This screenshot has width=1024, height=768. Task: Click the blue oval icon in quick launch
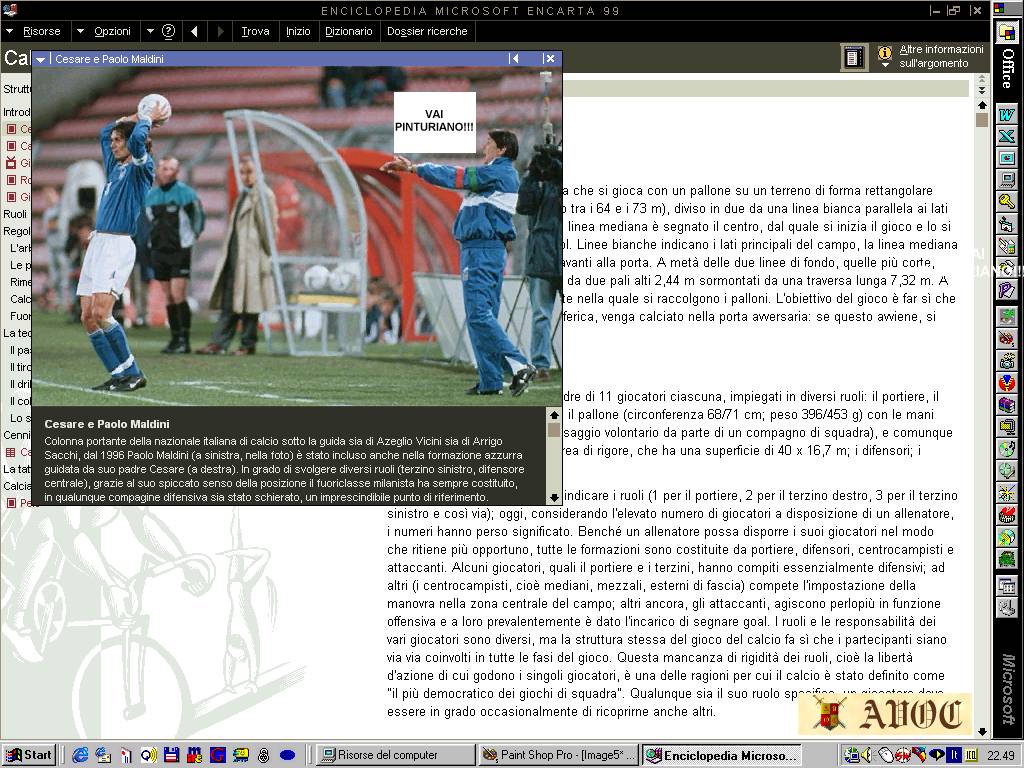(x=287, y=755)
